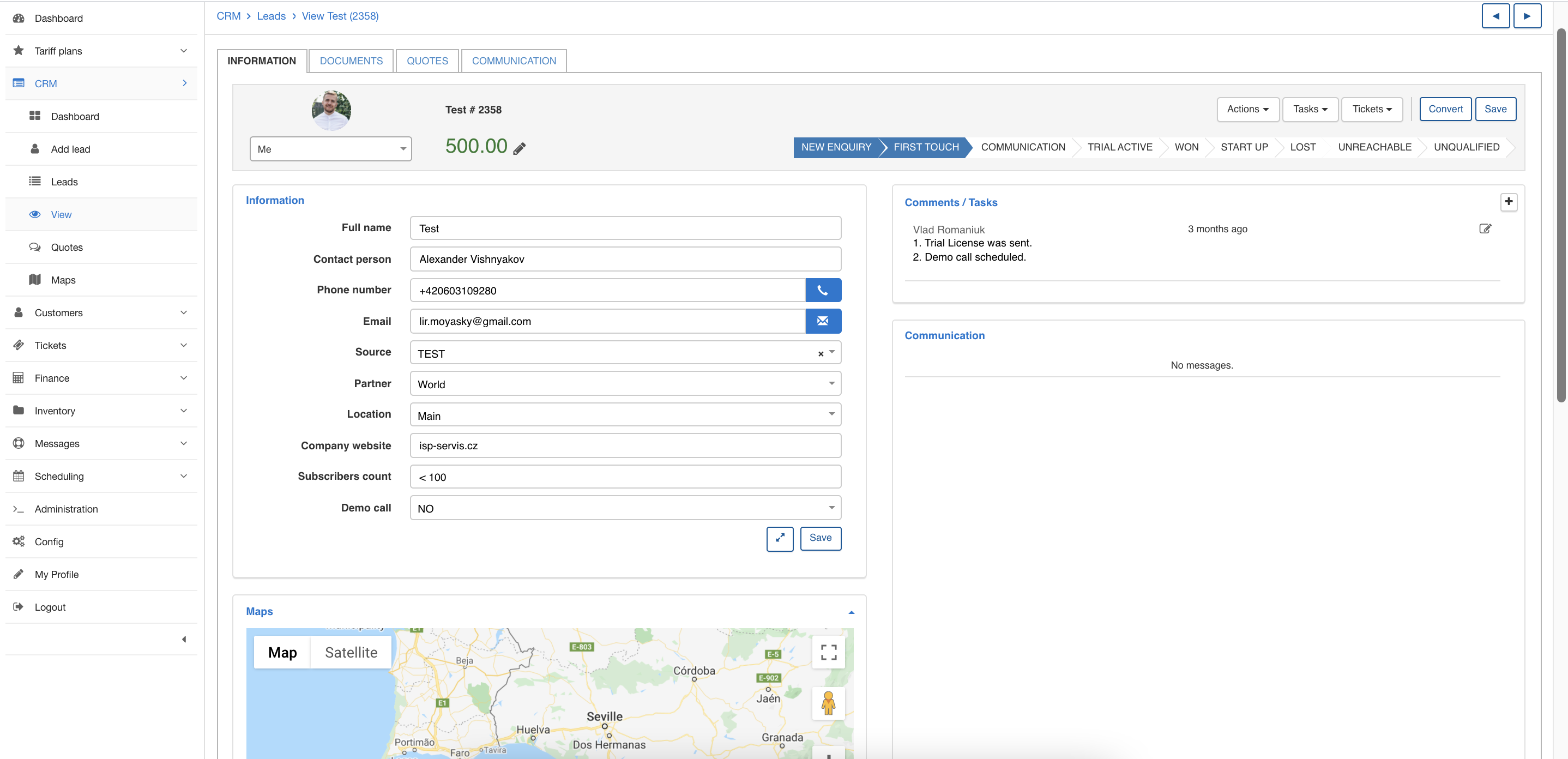Call the lead using the phone icon
Image resolution: width=1568 pixels, height=759 pixels.
(x=823, y=290)
